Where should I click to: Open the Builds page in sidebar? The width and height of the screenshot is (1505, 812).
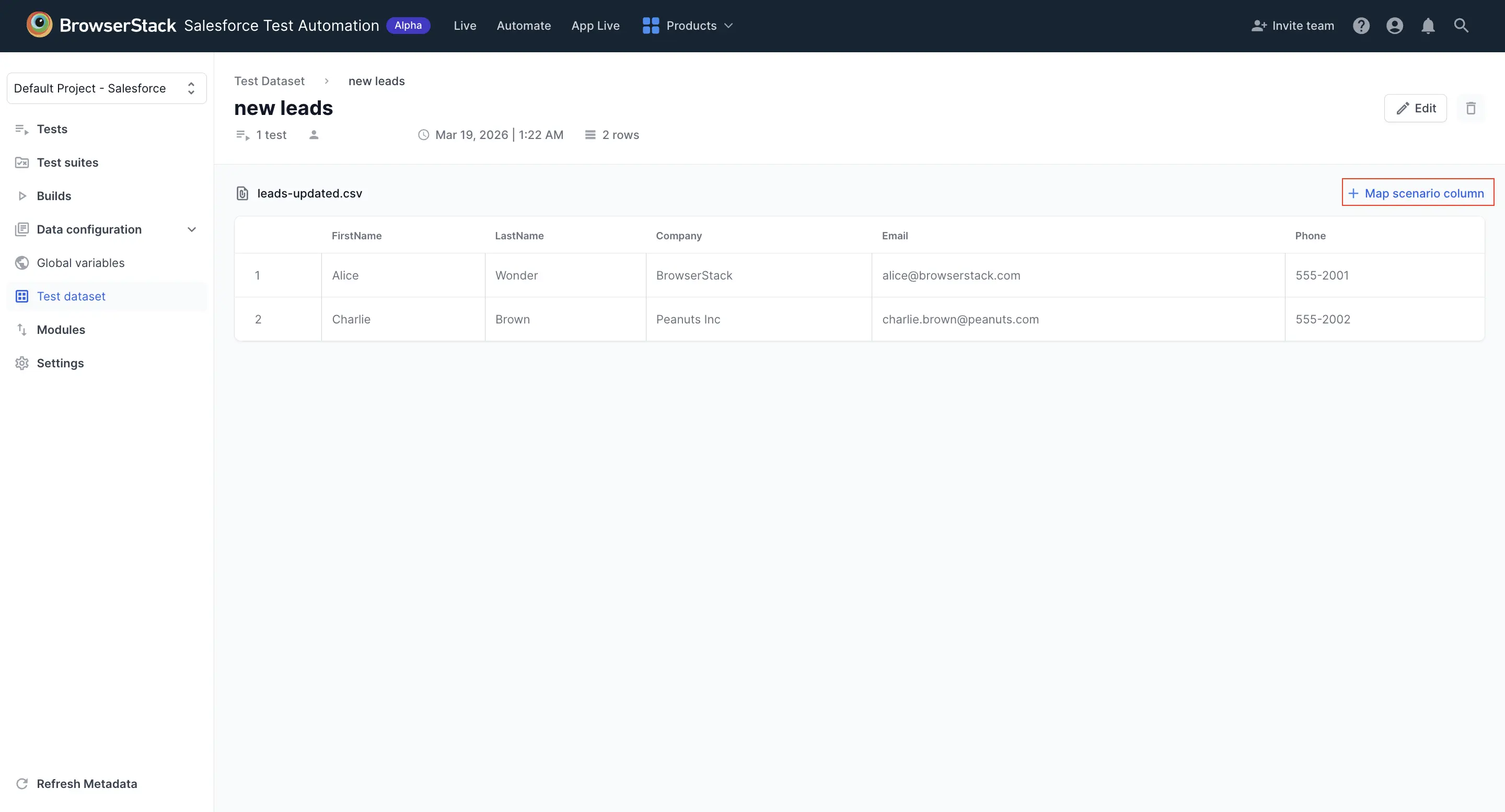pyautogui.click(x=54, y=196)
